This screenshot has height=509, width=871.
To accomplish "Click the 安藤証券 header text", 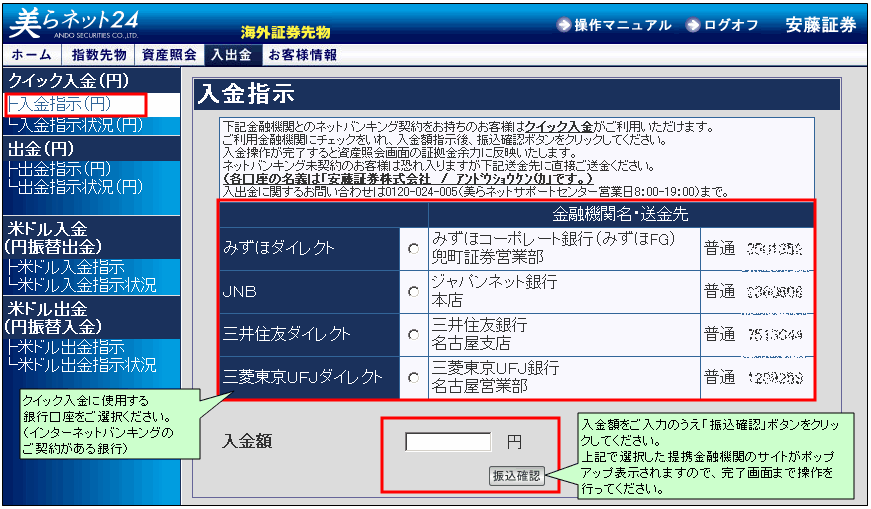I will pyautogui.click(x=820, y=25).
